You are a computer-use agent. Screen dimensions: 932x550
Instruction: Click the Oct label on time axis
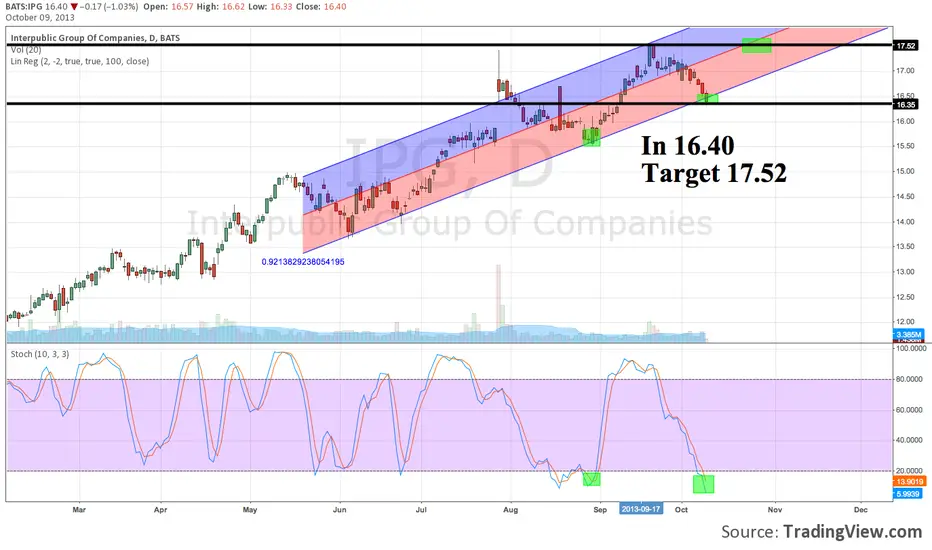681,510
